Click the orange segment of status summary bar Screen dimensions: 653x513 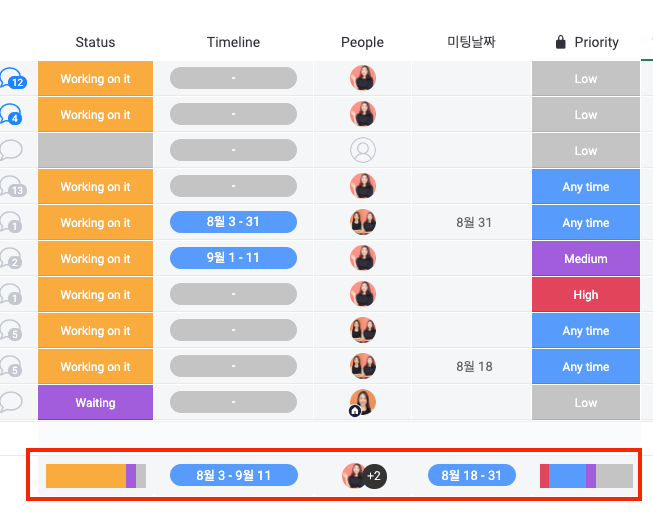click(x=86, y=476)
